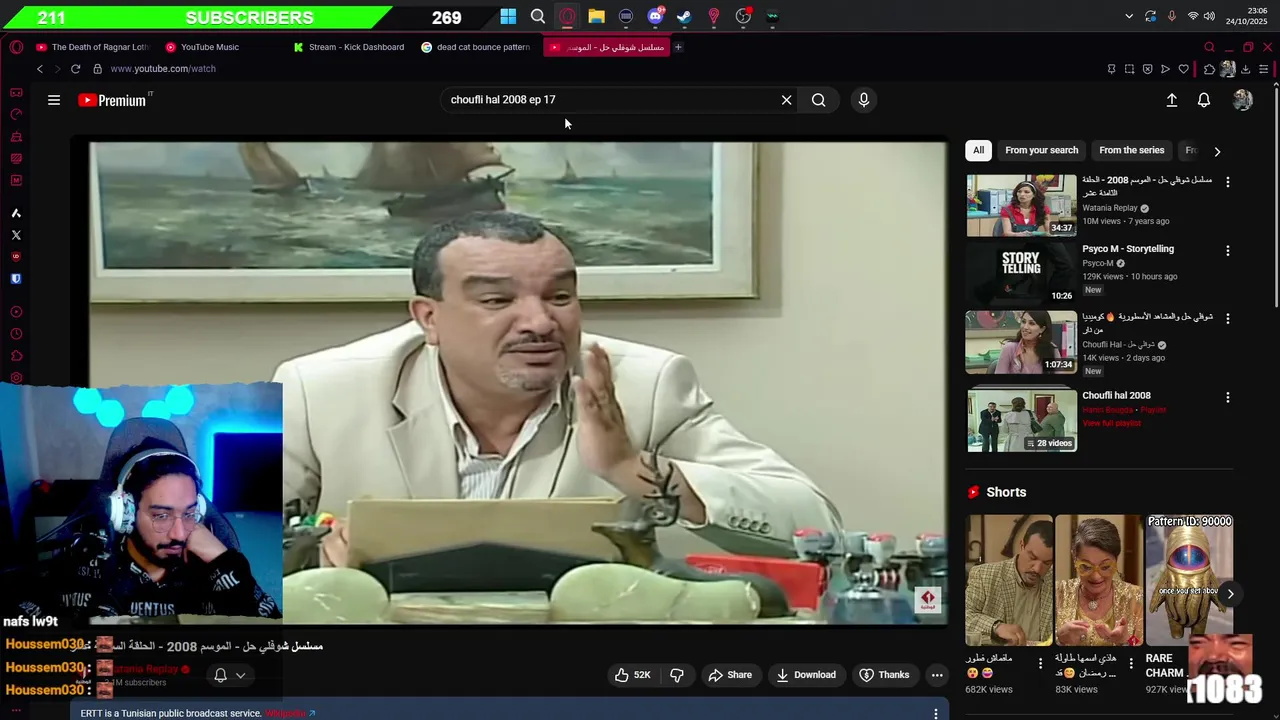
Task: Switch to the Death of Ragnar tab
Action: point(92,47)
